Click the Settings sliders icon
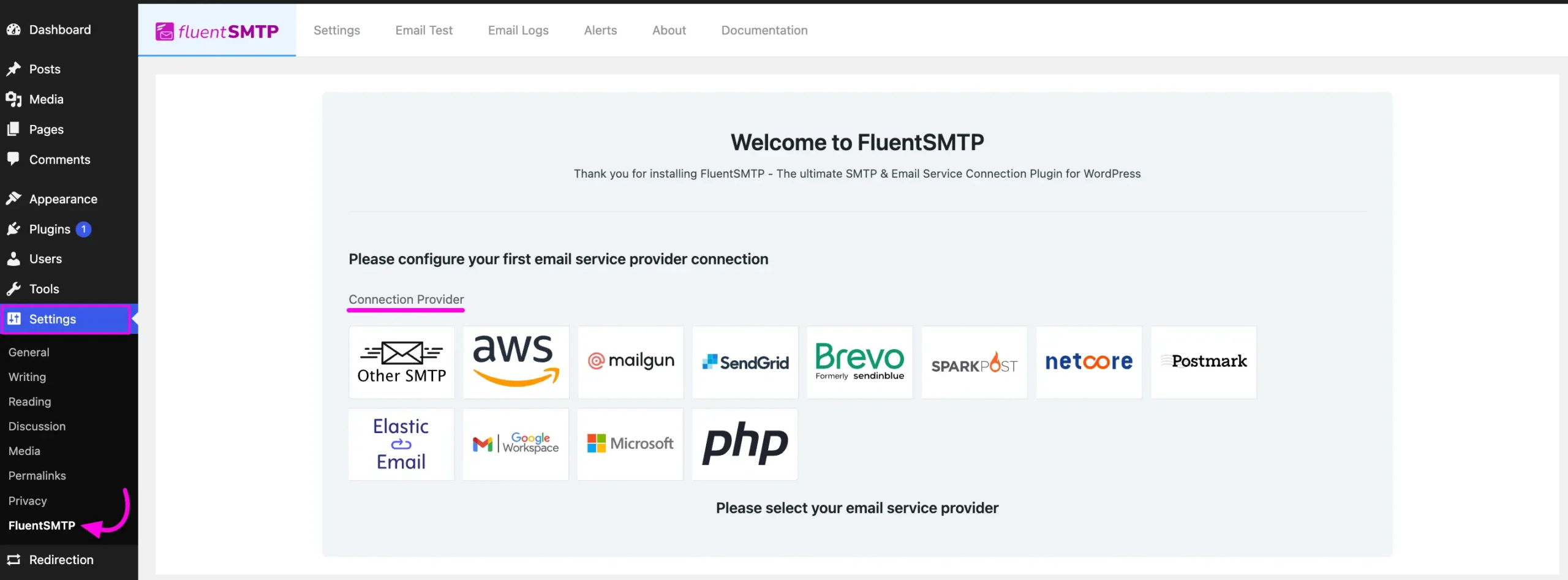This screenshot has height=580, width=1568. (13, 318)
